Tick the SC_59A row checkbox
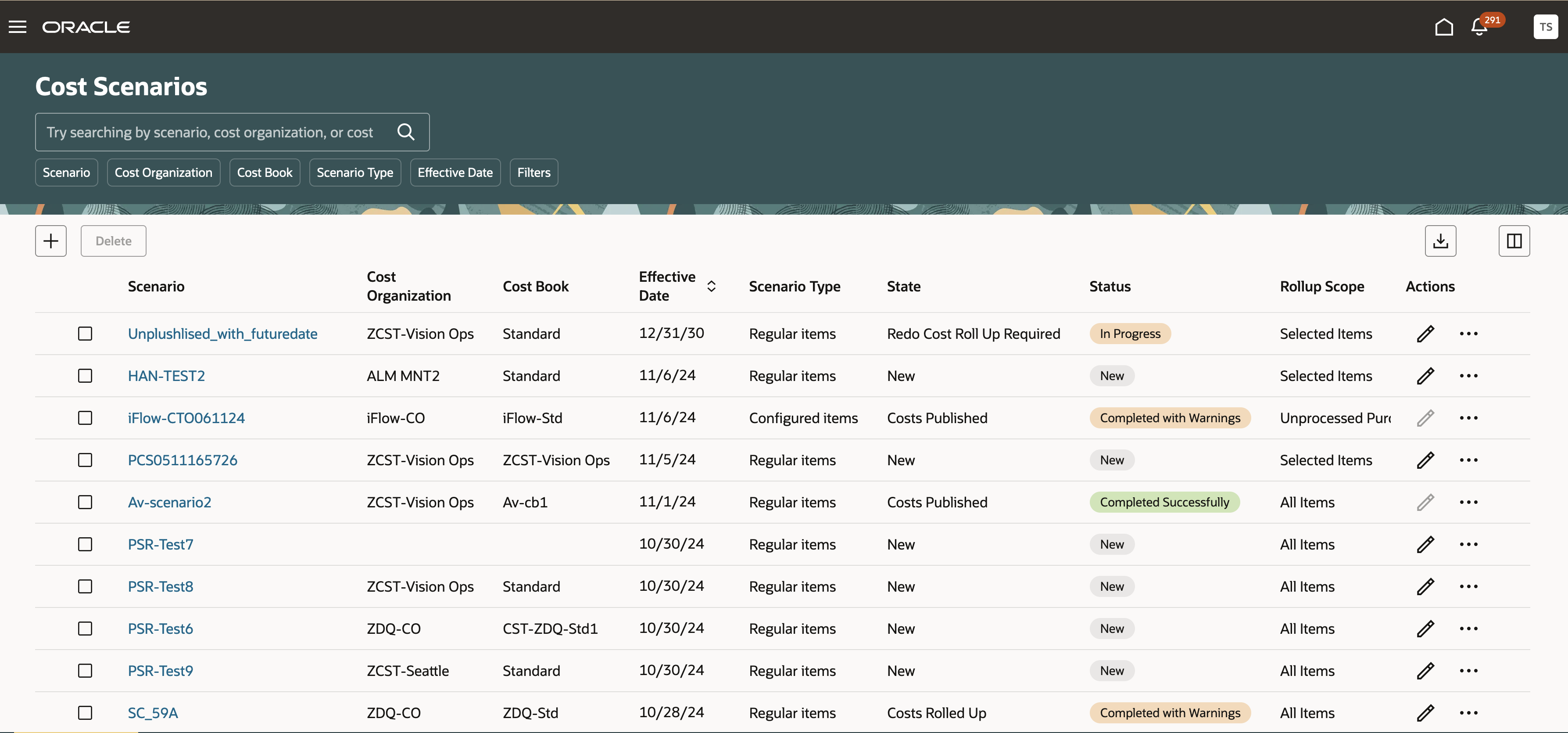 [x=85, y=713]
